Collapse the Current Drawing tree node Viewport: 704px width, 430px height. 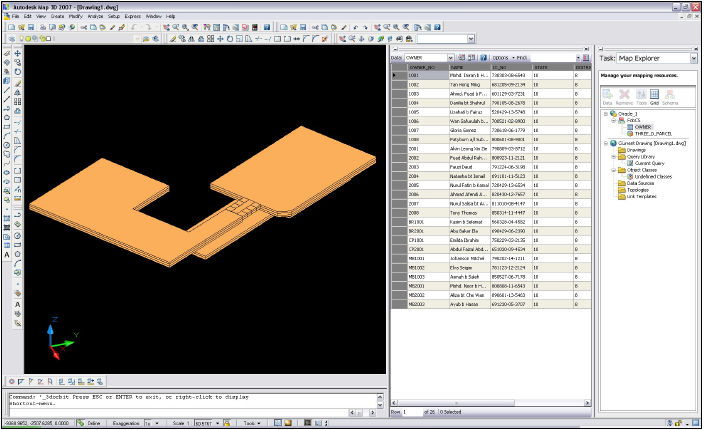[606, 143]
